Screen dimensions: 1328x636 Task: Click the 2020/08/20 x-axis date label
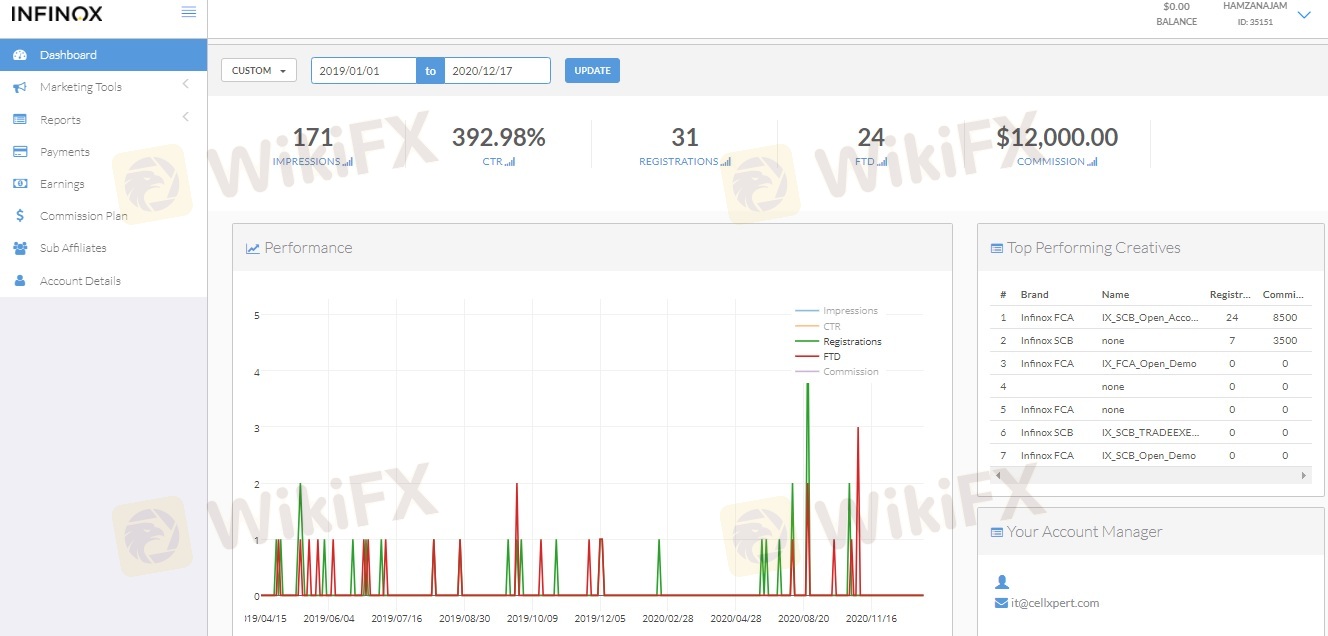pyautogui.click(x=804, y=619)
